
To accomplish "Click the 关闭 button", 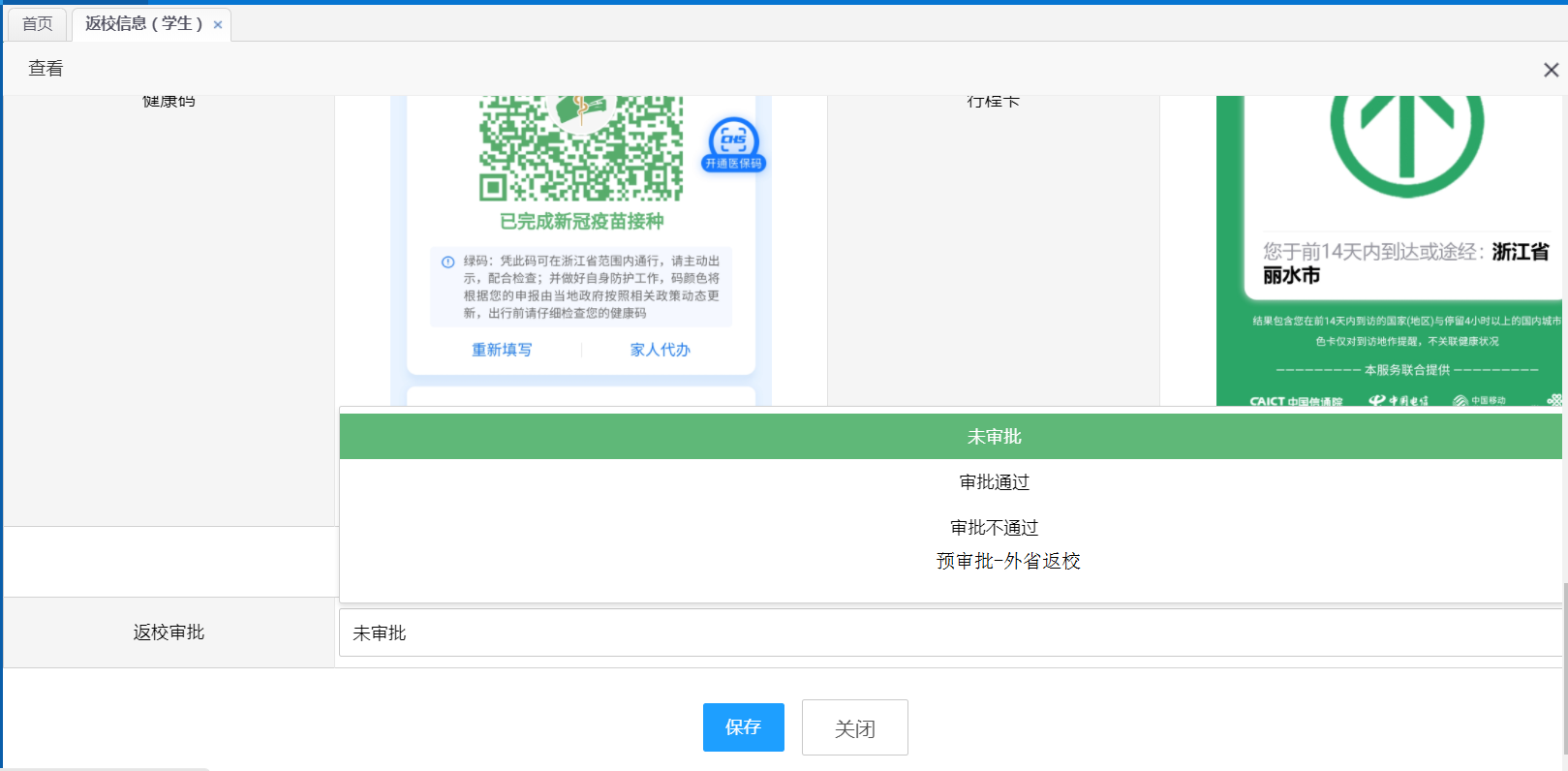I will point(855,727).
